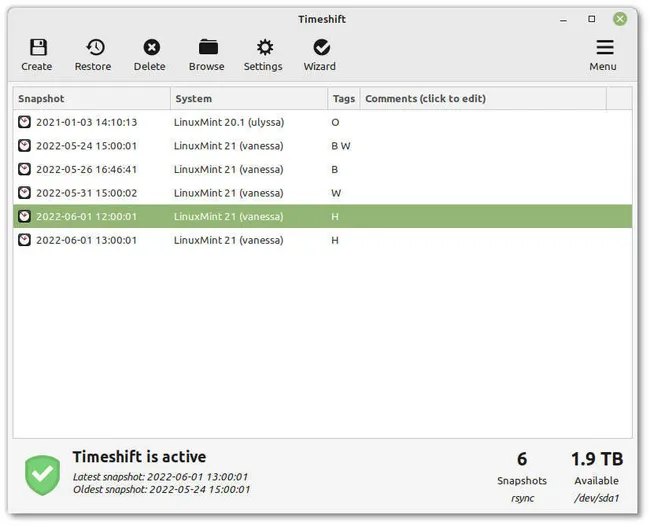Launch the Wizard checkmark icon
Image resolution: width=650 pixels, height=526 pixels.
click(321, 47)
